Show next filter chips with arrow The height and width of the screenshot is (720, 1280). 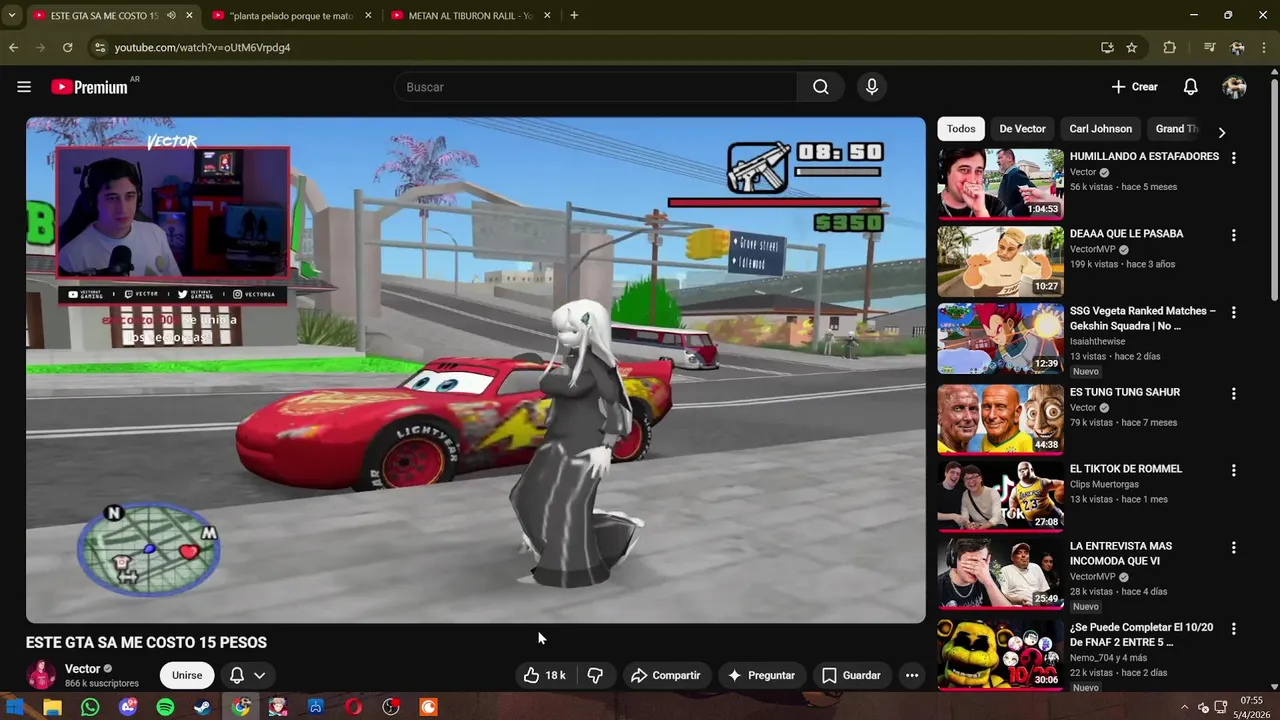pos(1221,131)
